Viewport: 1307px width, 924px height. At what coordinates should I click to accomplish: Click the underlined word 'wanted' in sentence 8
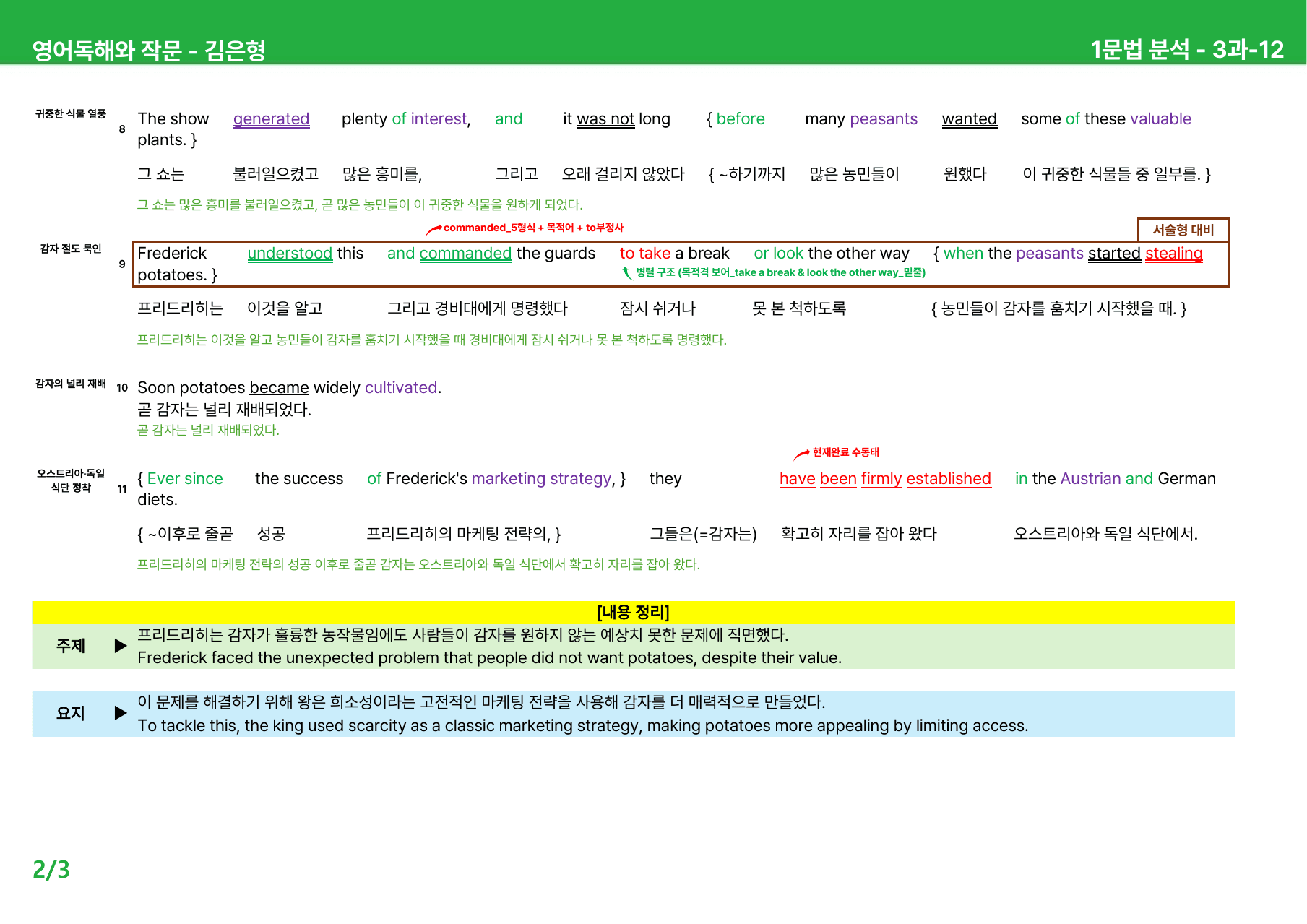970,118
